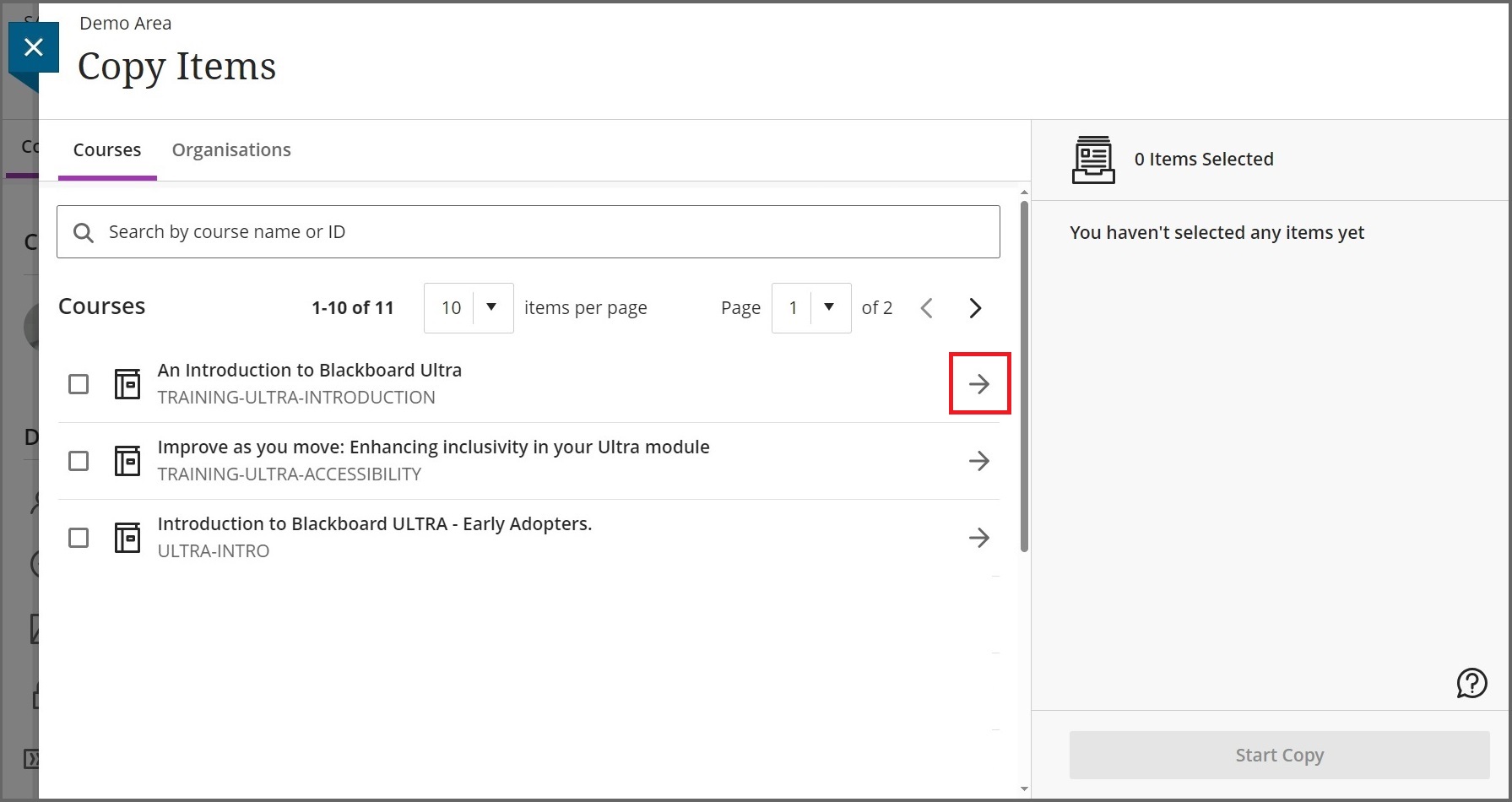
Task: Go to previous page of courses
Action: click(926, 308)
